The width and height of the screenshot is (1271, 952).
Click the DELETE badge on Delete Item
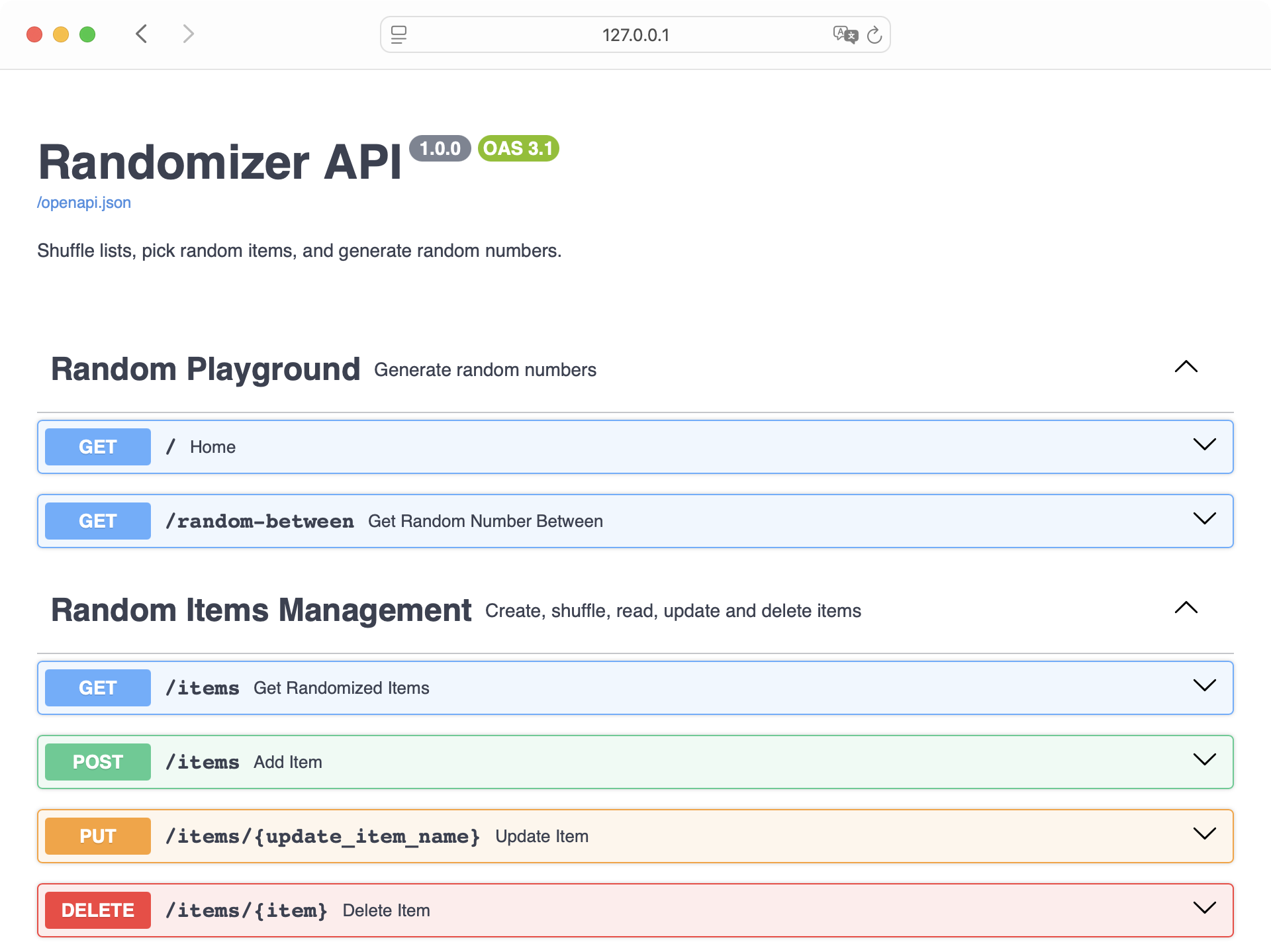97,910
